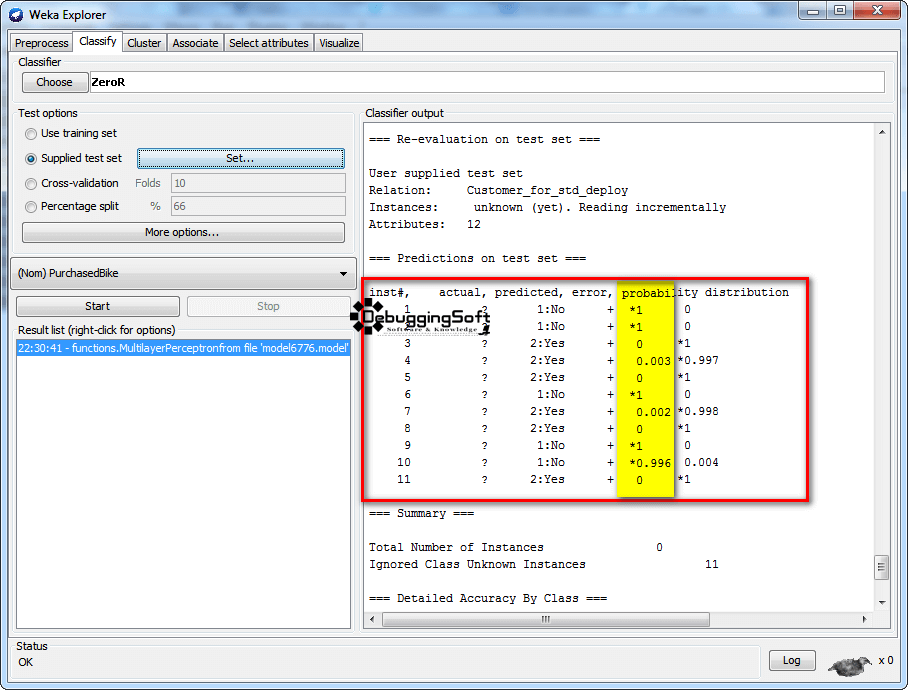Switch to the Preprocess tab
Viewport: 908px width, 690px height.
42,43
